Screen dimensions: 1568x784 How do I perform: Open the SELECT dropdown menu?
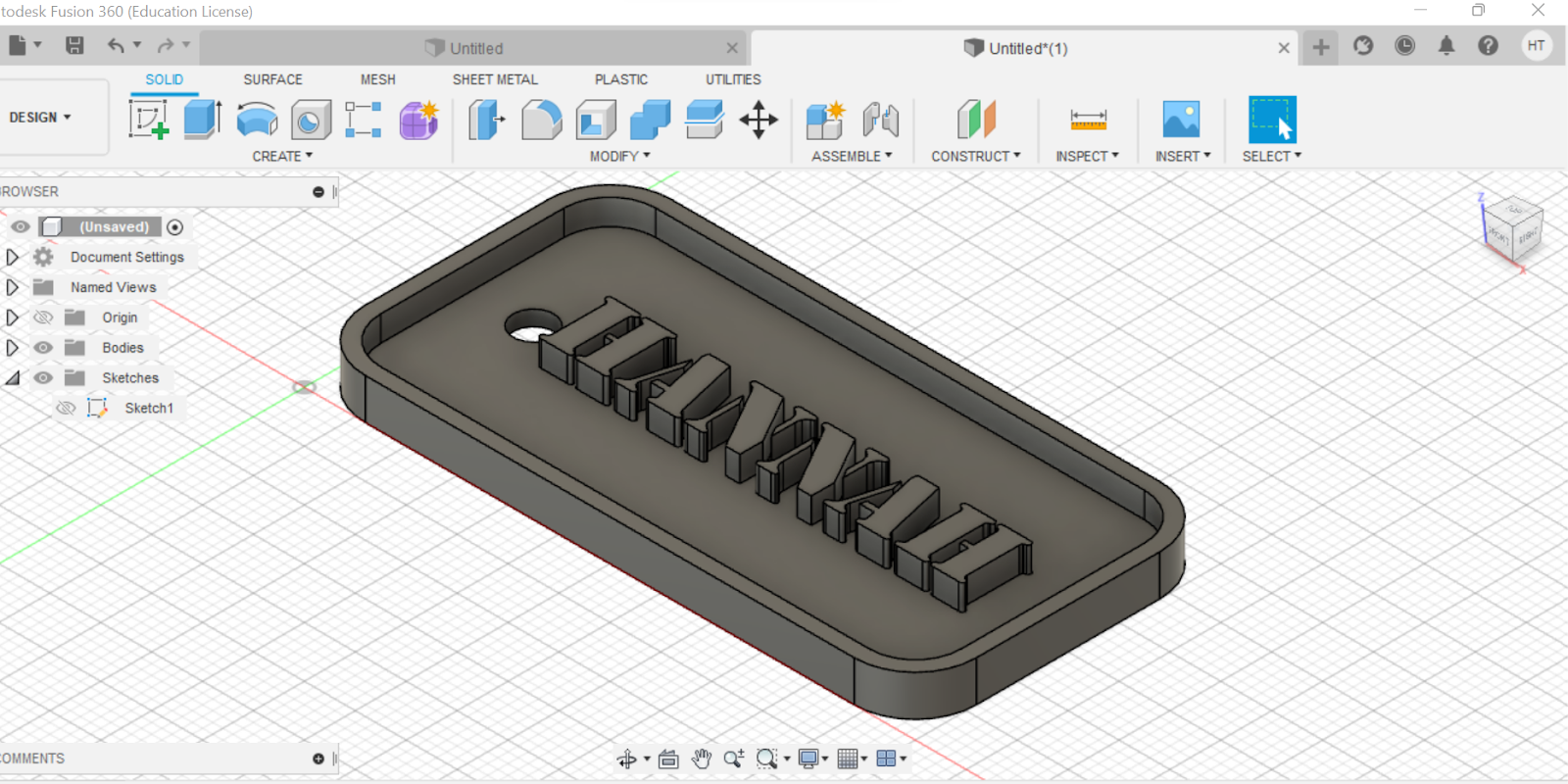click(x=1272, y=156)
